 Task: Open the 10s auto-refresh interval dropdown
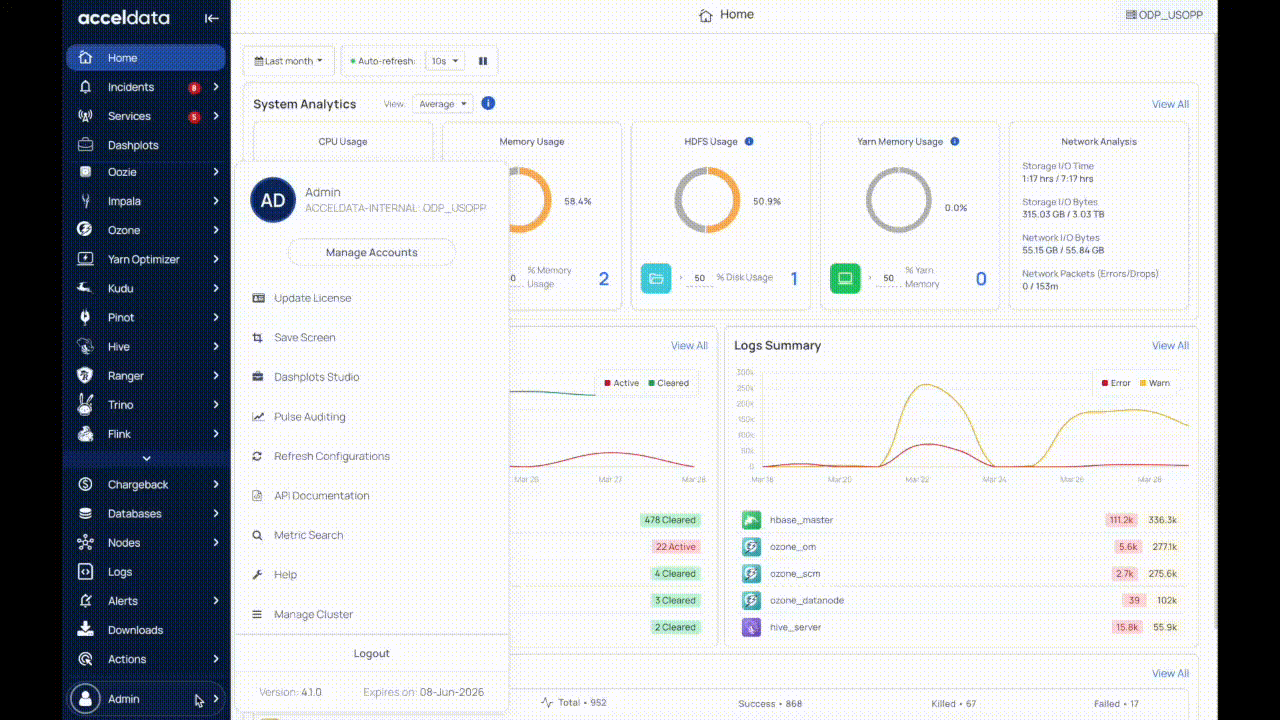click(445, 61)
